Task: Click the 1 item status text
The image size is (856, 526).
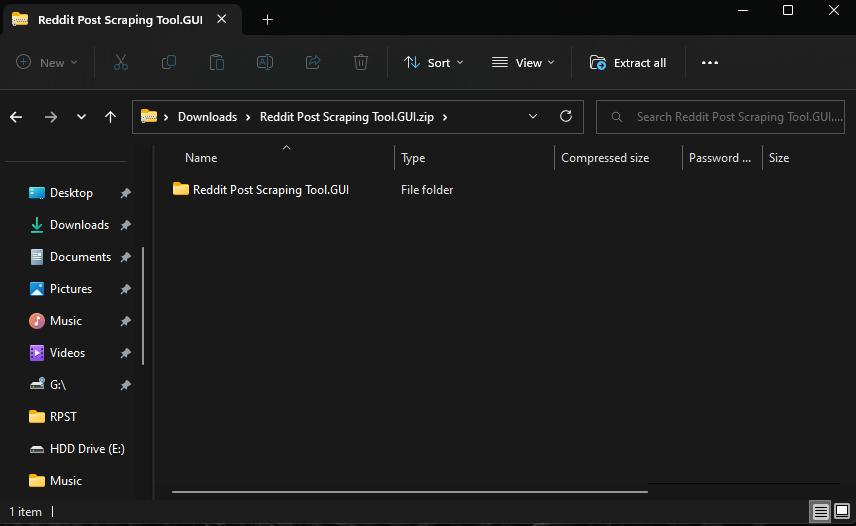Action: coord(25,512)
